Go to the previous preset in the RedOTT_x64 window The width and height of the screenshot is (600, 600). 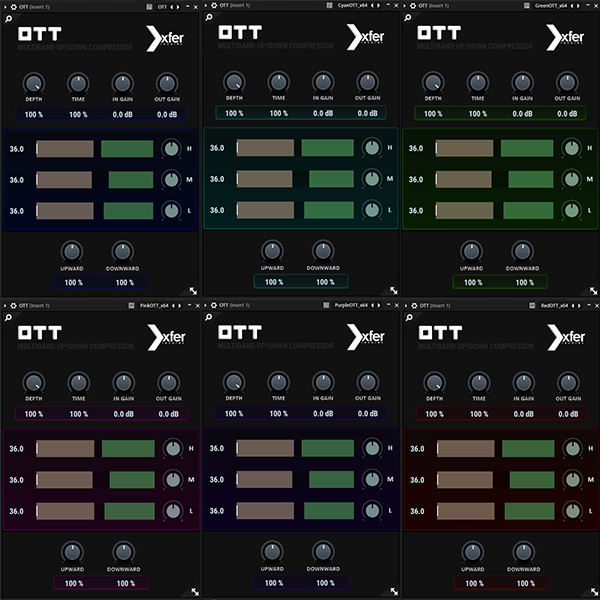pos(573,305)
